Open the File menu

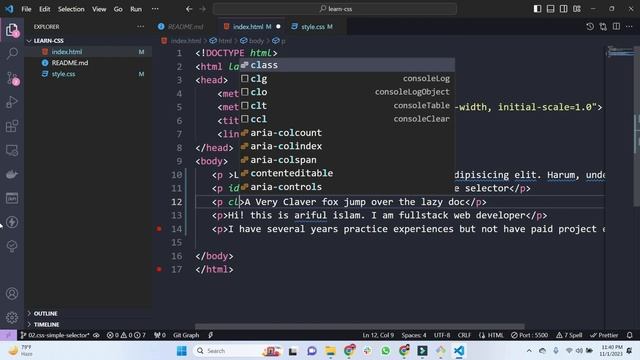pyautogui.click(x=26, y=9)
